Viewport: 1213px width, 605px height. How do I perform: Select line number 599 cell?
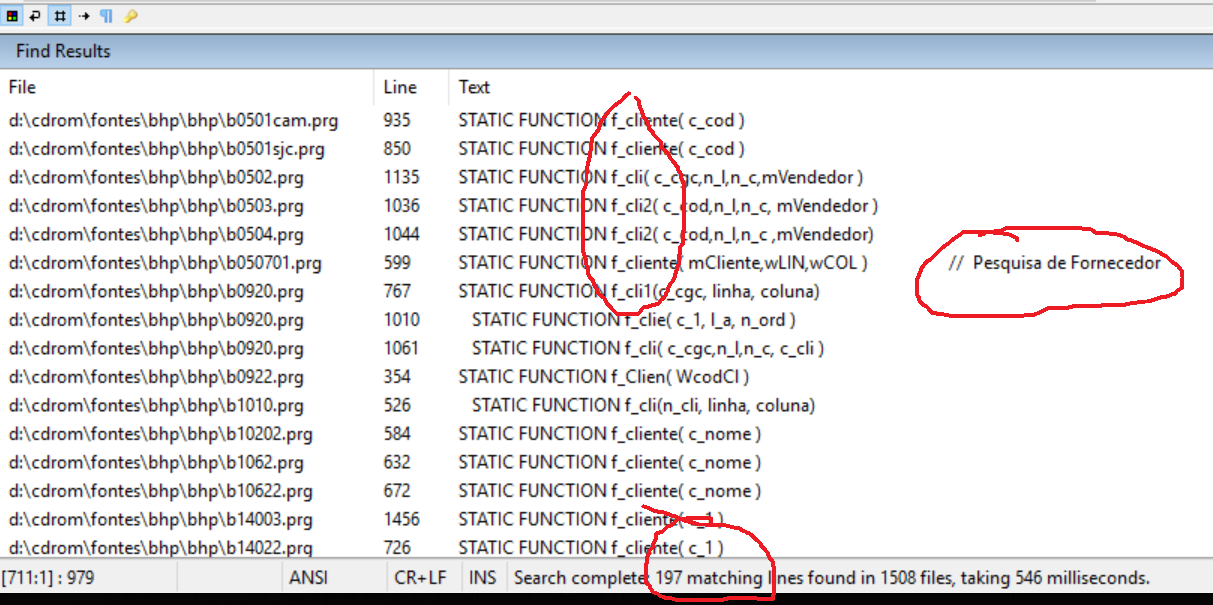coord(397,264)
